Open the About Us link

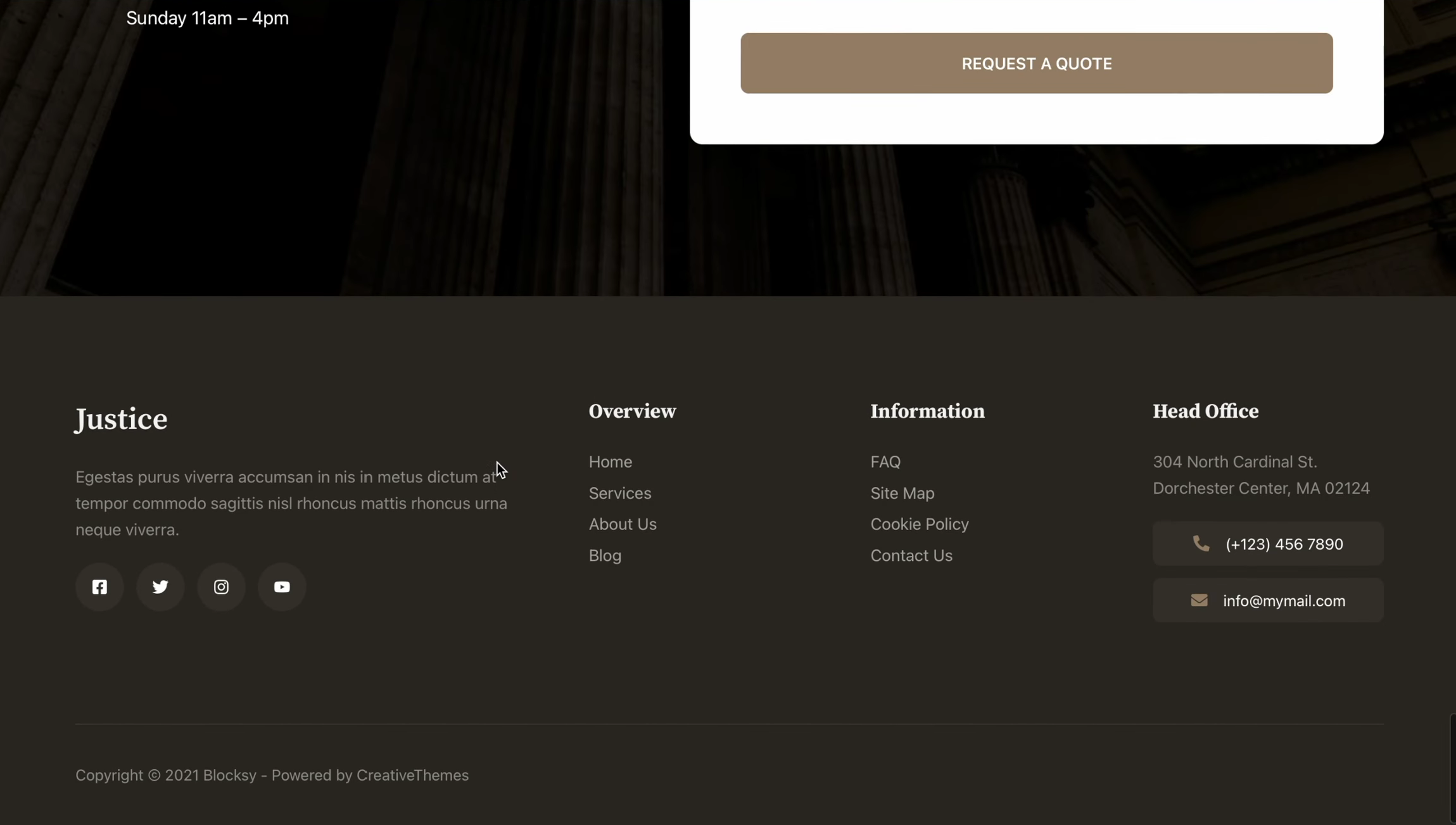click(x=622, y=524)
